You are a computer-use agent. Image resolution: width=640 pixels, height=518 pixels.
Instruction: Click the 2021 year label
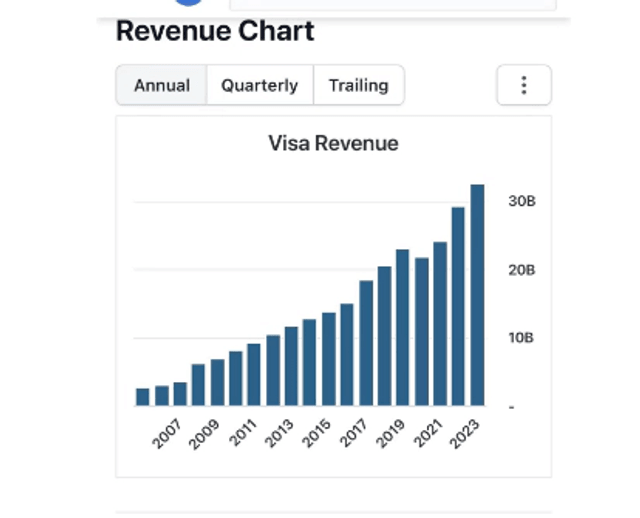[428, 433]
